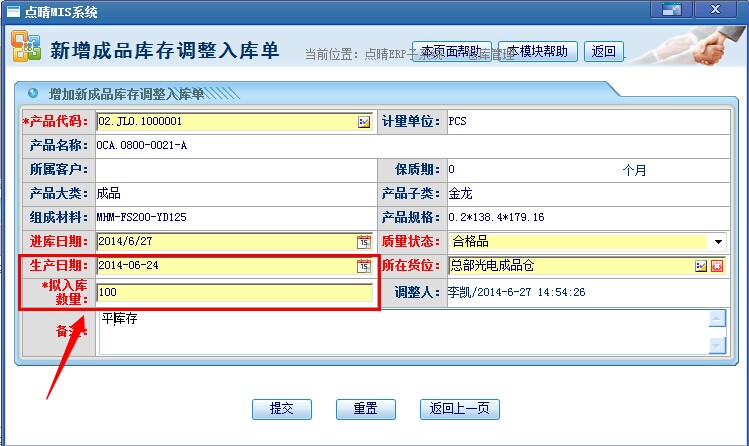Click into the 拟入库数量 input field
This screenshot has height=446, width=749.
235,293
